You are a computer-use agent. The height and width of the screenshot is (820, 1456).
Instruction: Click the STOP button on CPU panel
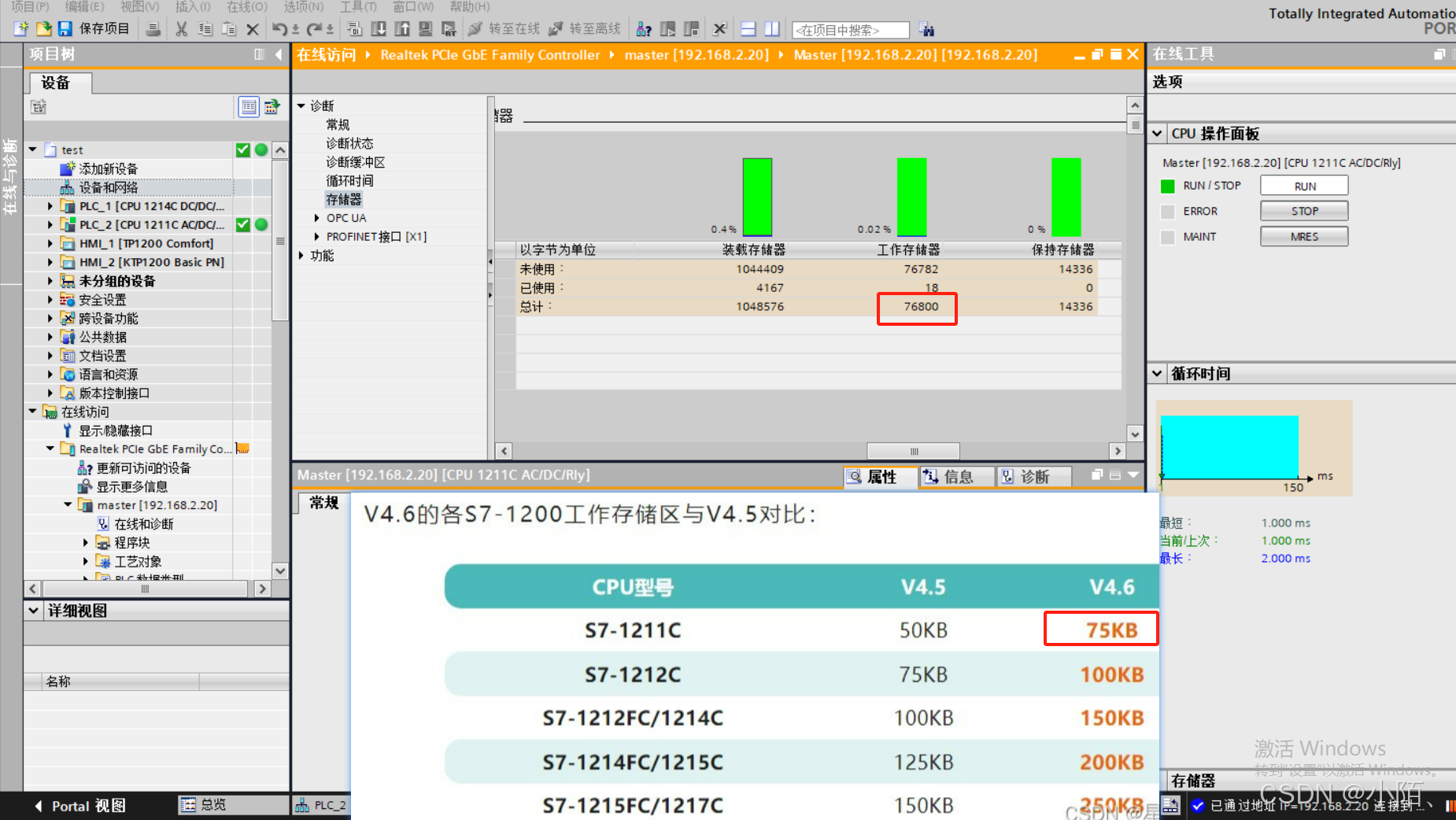(x=1304, y=211)
